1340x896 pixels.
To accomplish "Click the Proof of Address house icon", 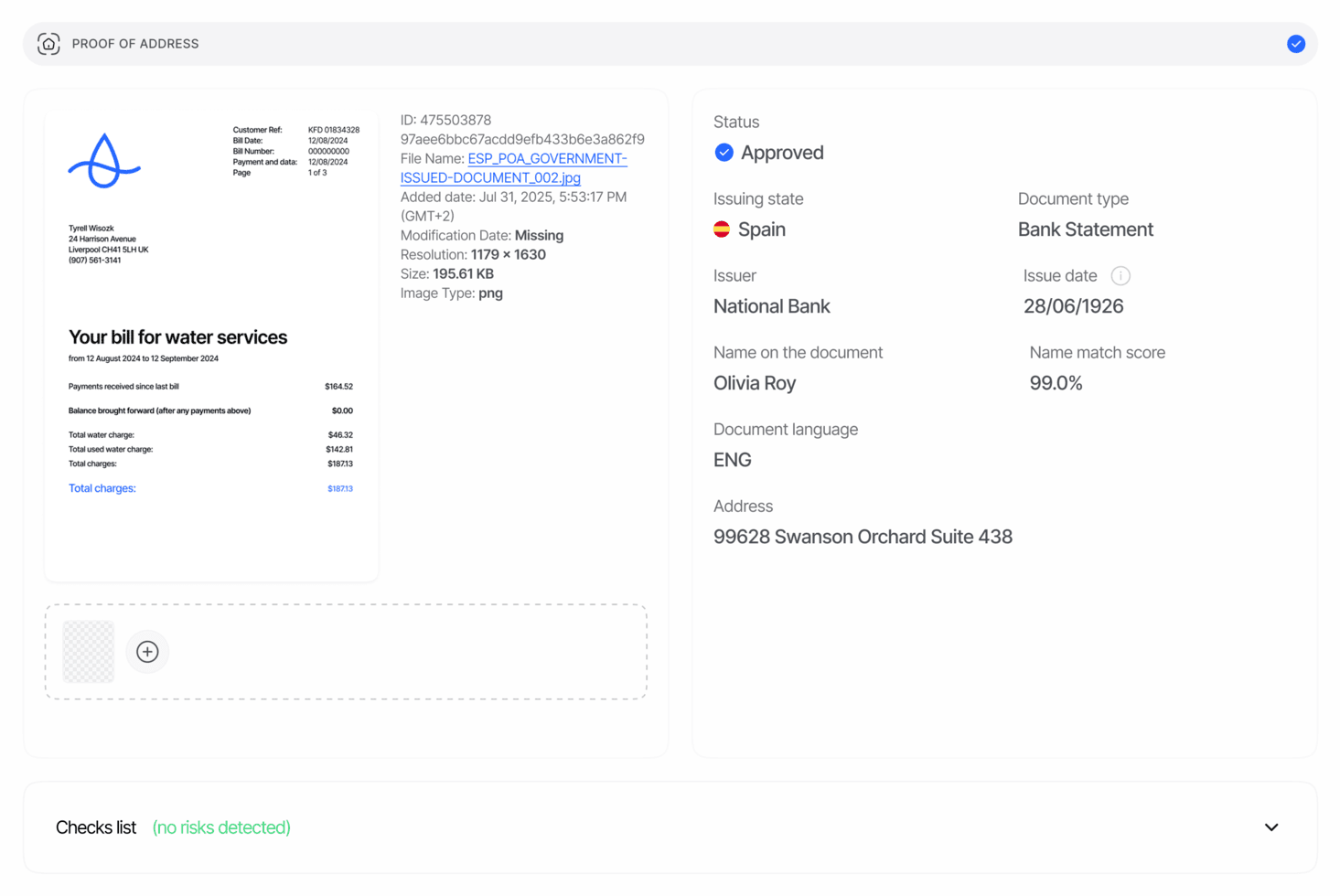I will [48, 43].
